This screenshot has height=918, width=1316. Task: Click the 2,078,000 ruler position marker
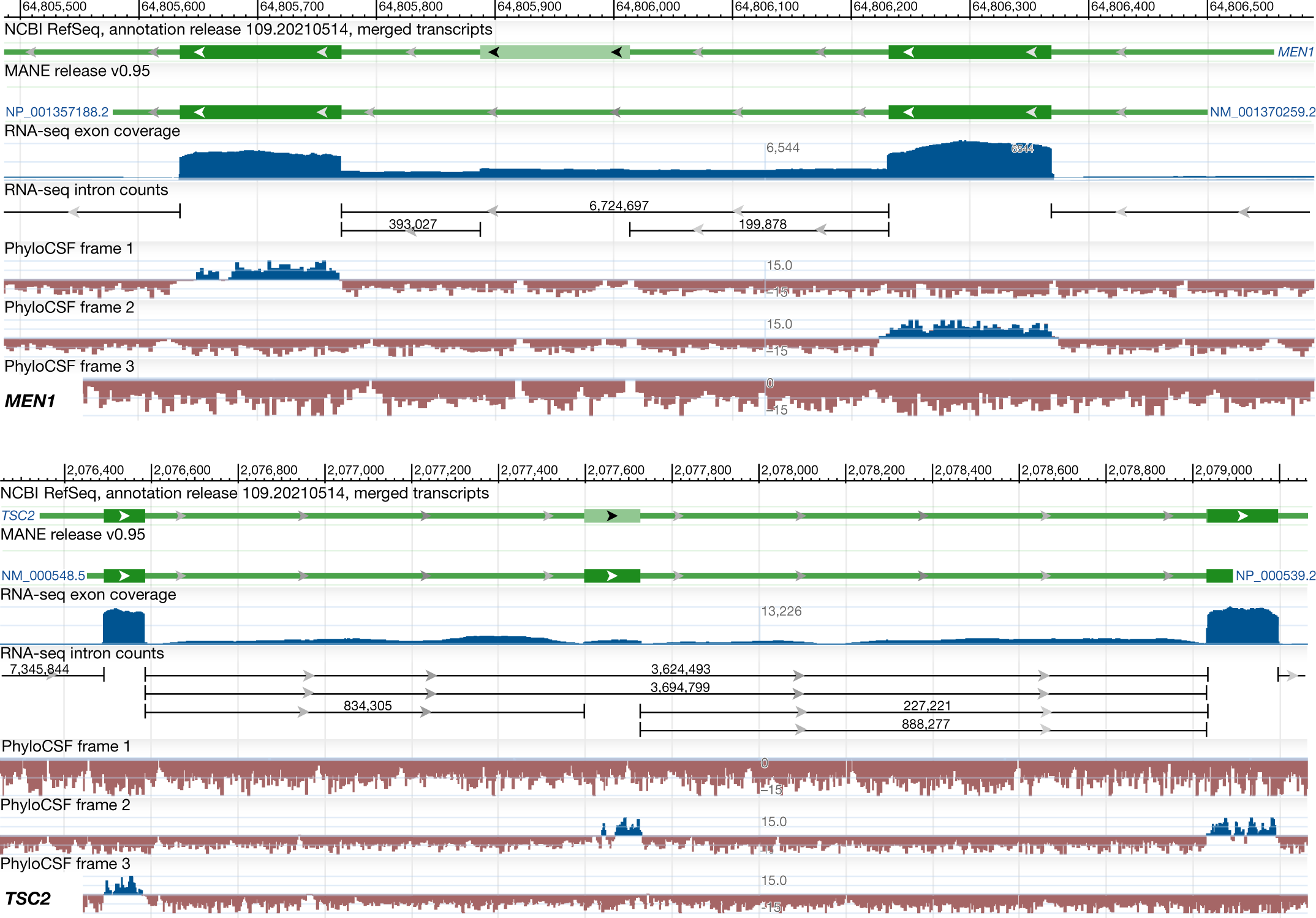click(789, 470)
